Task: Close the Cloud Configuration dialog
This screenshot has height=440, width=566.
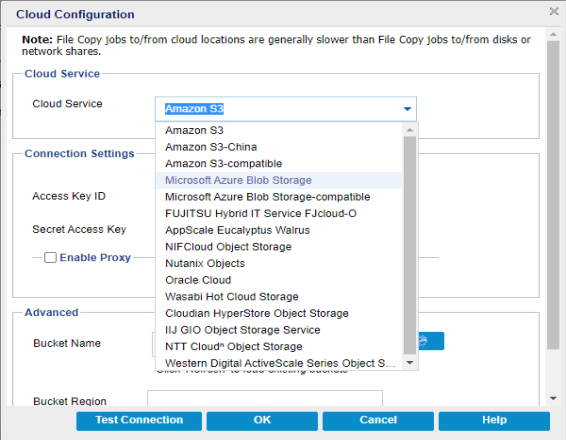Action: [554, 11]
